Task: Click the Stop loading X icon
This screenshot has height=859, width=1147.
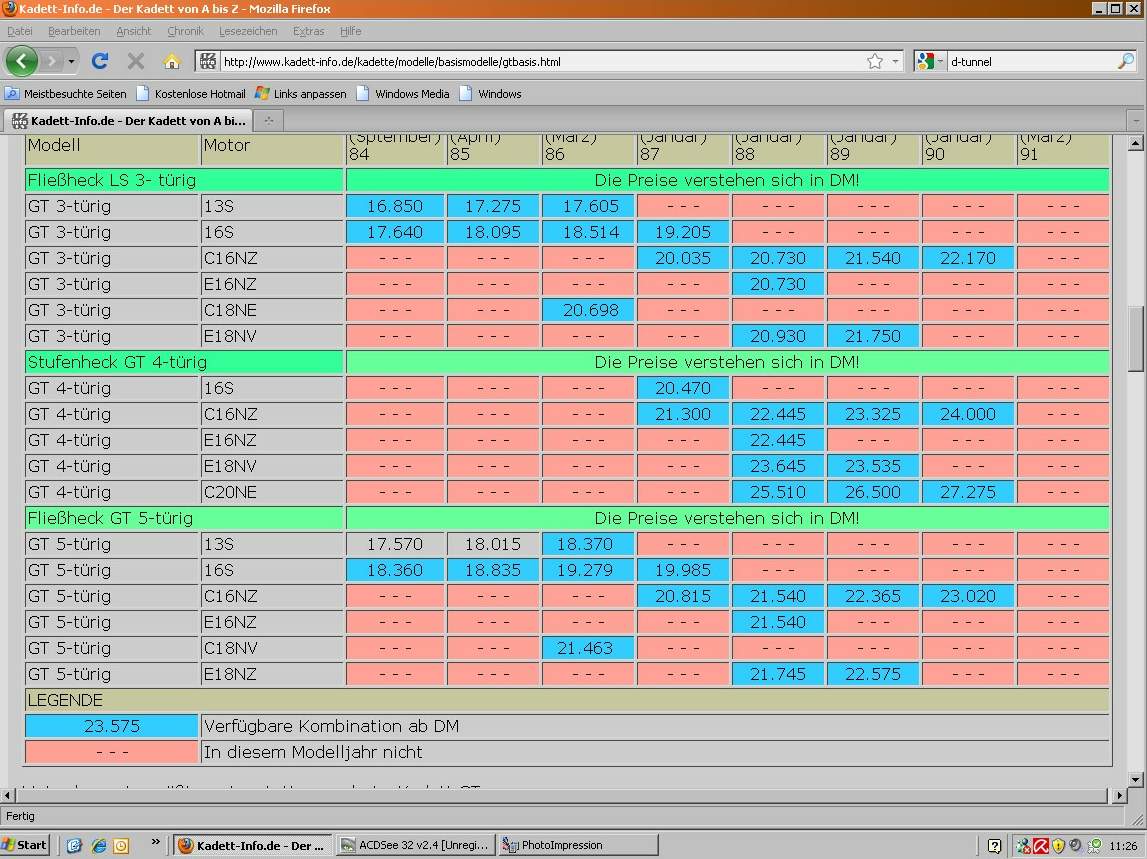Action: [x=136, y=62]
